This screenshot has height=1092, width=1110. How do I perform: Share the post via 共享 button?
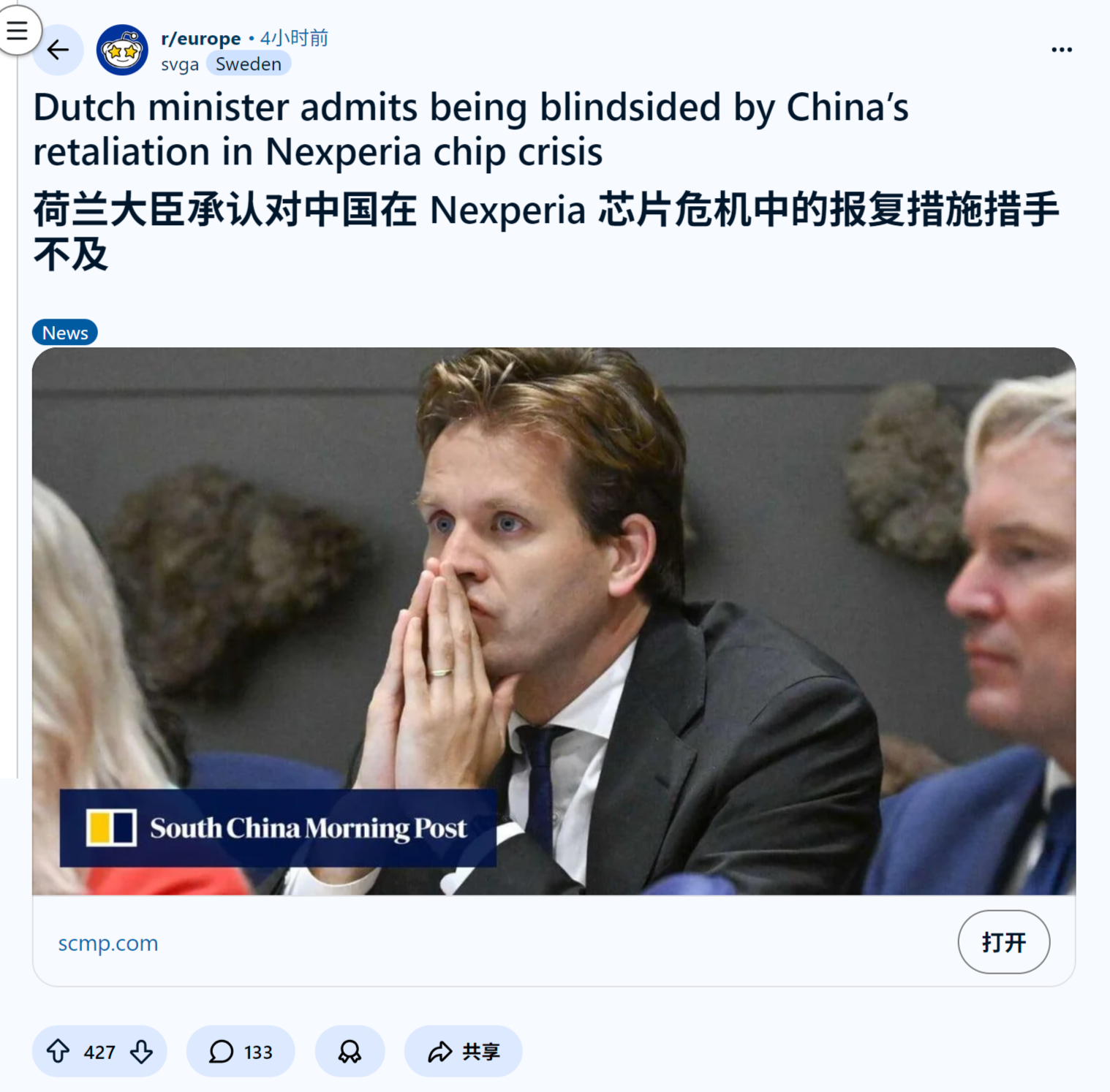pos(463,1051)
